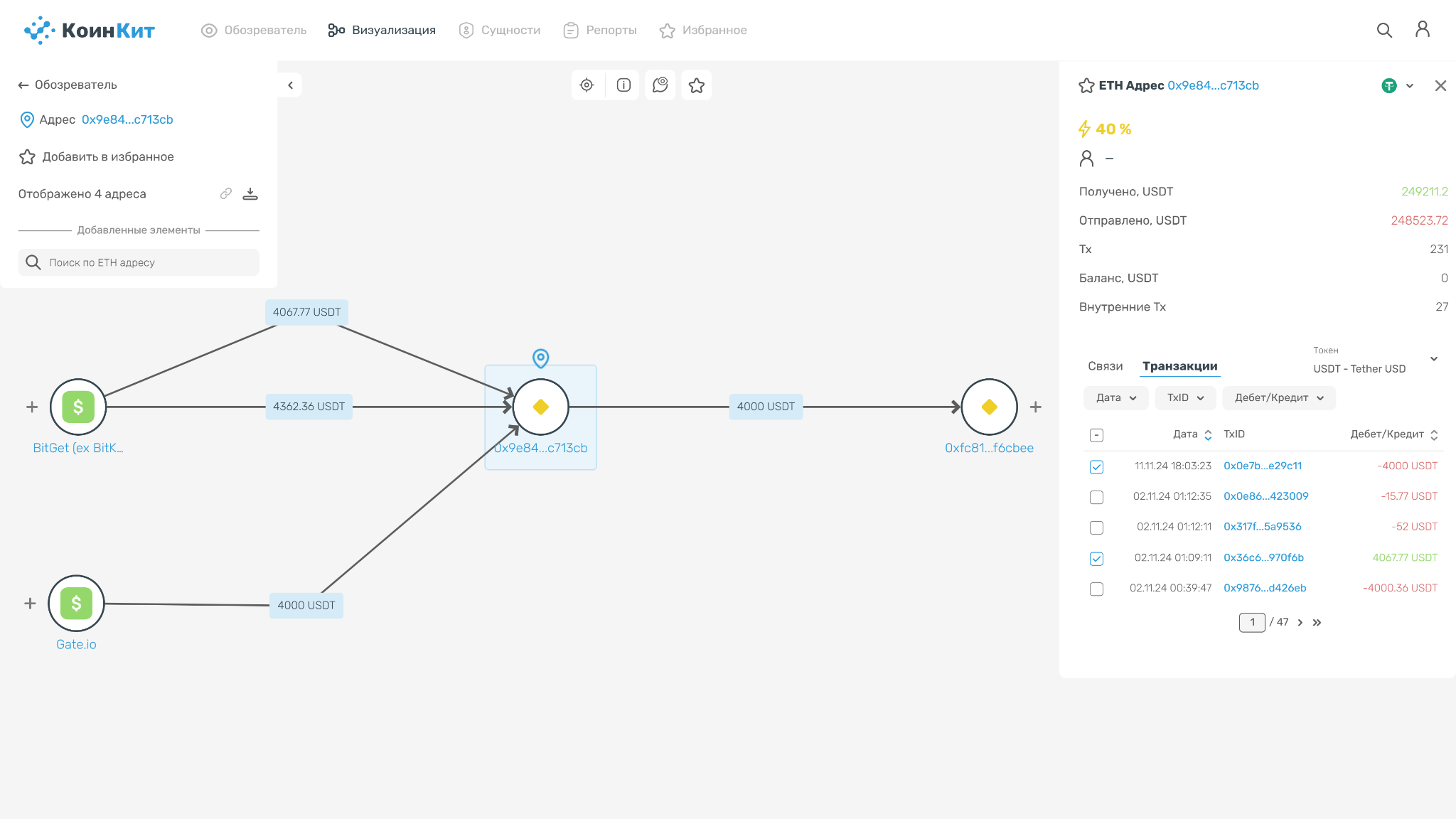Screen dimensions: 1456x819
Task: Open the Дата filter dropdown
Action: (x=1116, y=398)
